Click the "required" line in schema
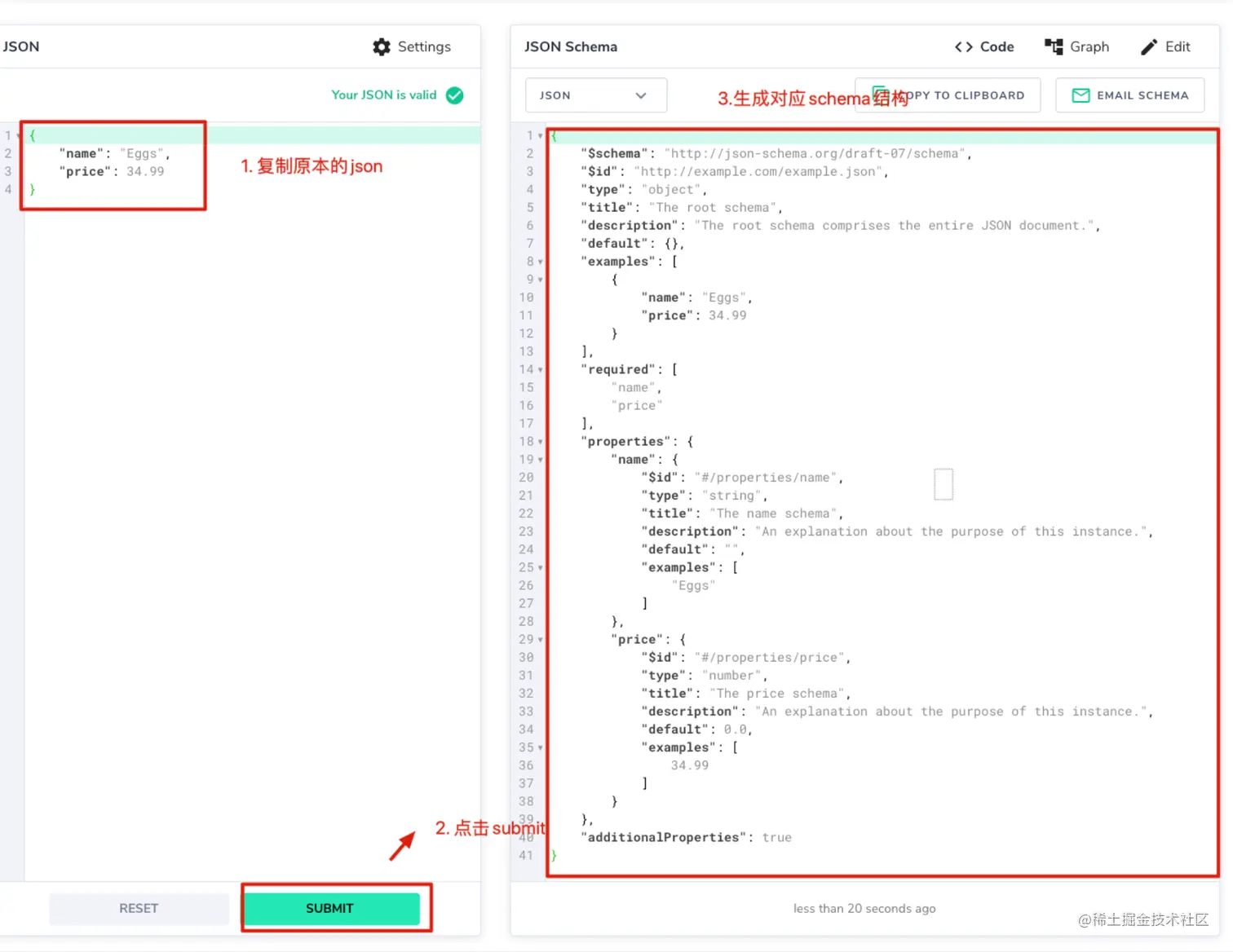The width and height of the screenshot is (1233, 952). (x=629, y=370)
